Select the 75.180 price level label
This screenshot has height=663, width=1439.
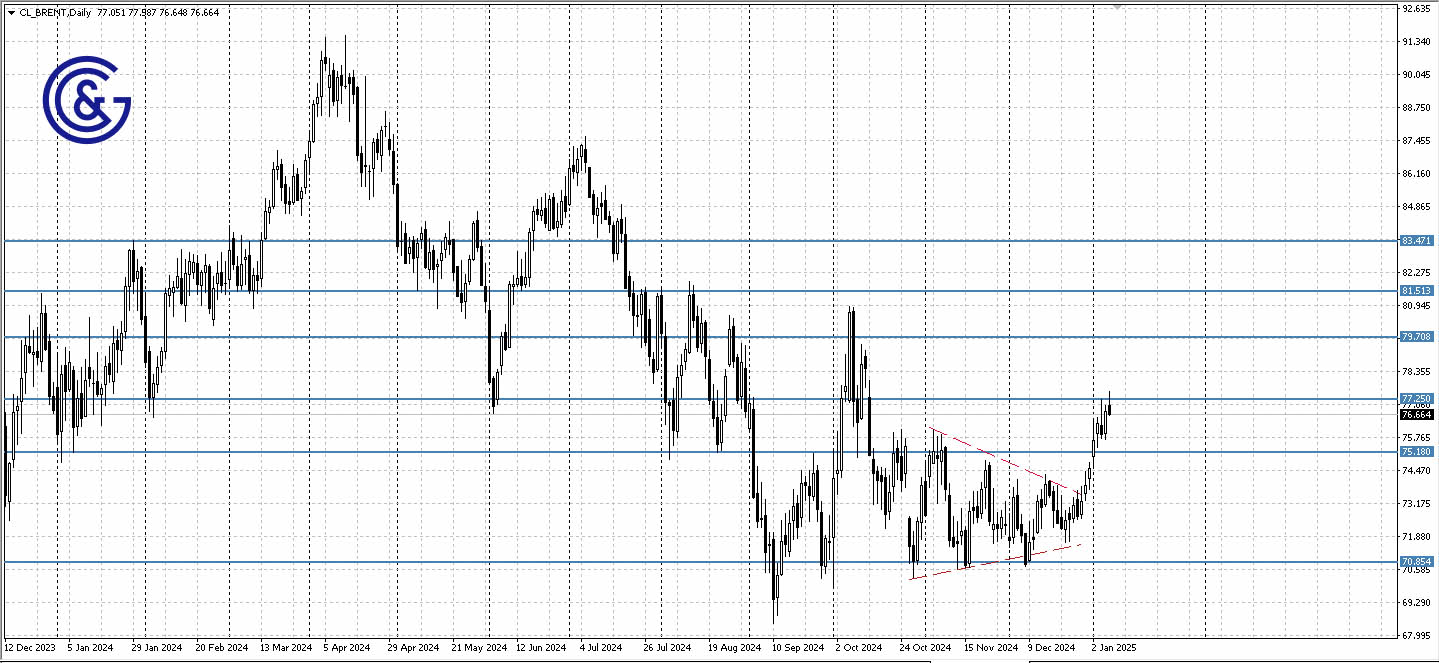pyautogui.click(x=1416, y=453)
